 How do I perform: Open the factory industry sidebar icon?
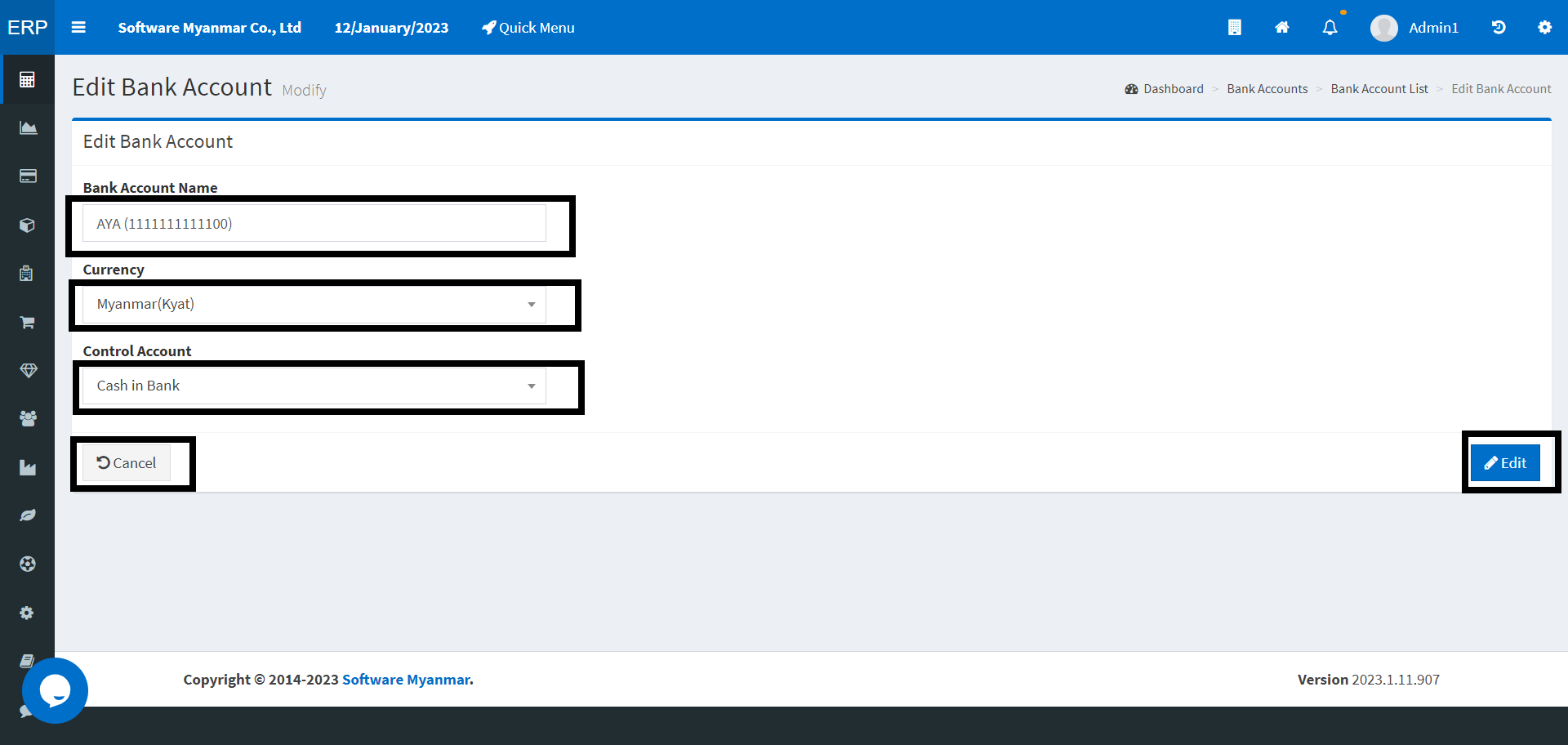pos(28,467)
